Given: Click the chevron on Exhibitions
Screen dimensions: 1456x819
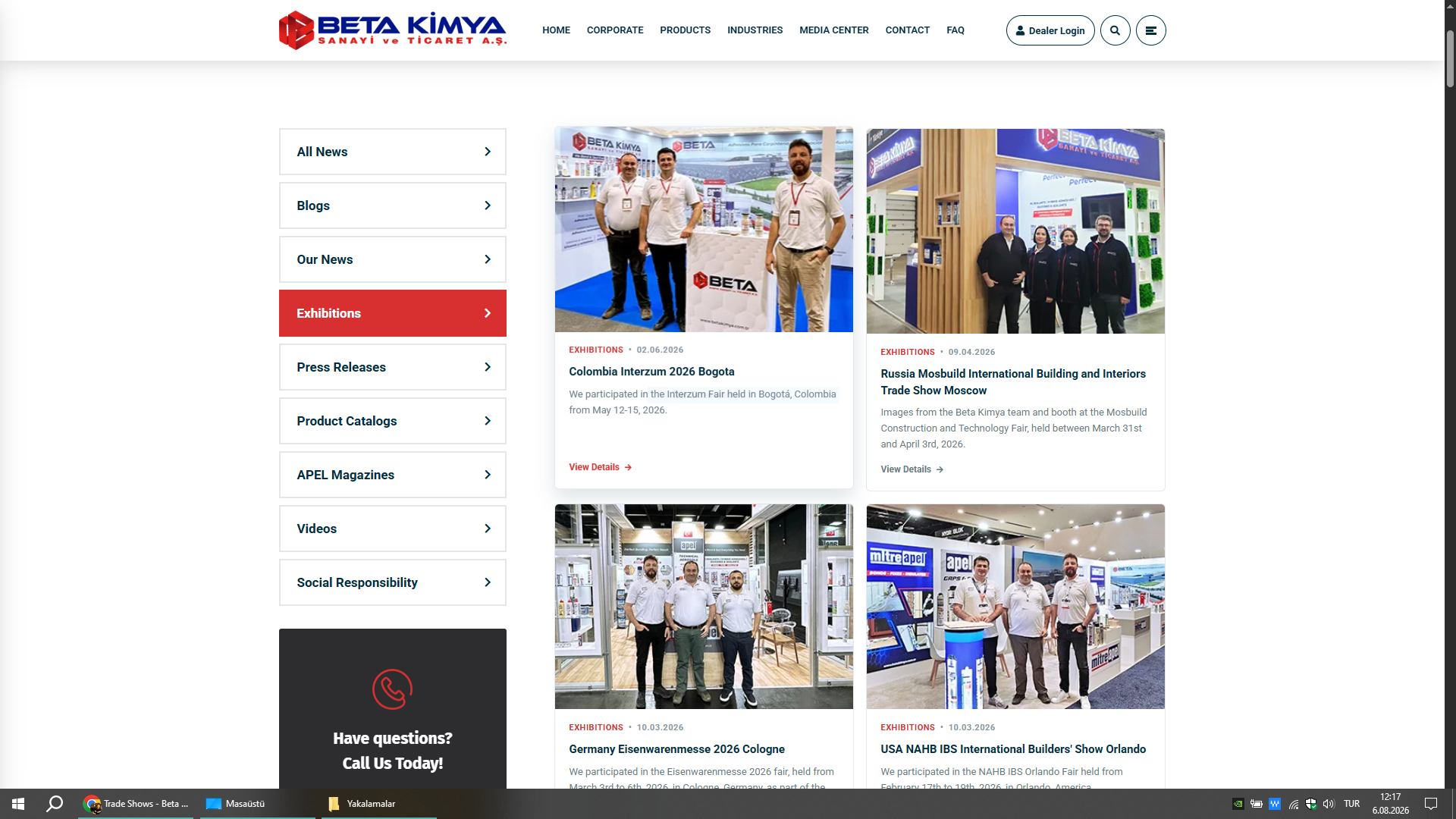Looking at the screenshot, I should [x=488, y=313].
